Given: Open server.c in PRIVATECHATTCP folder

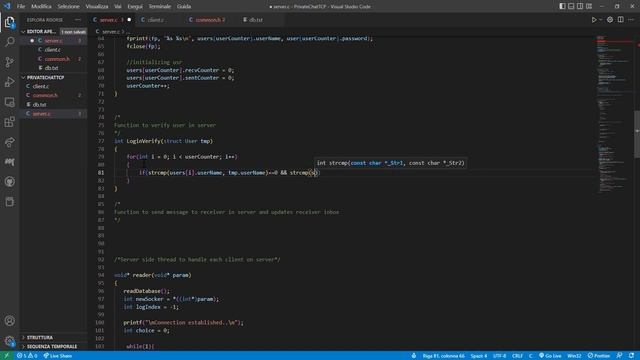Looking at the screenshot, I should coord(53,113).
